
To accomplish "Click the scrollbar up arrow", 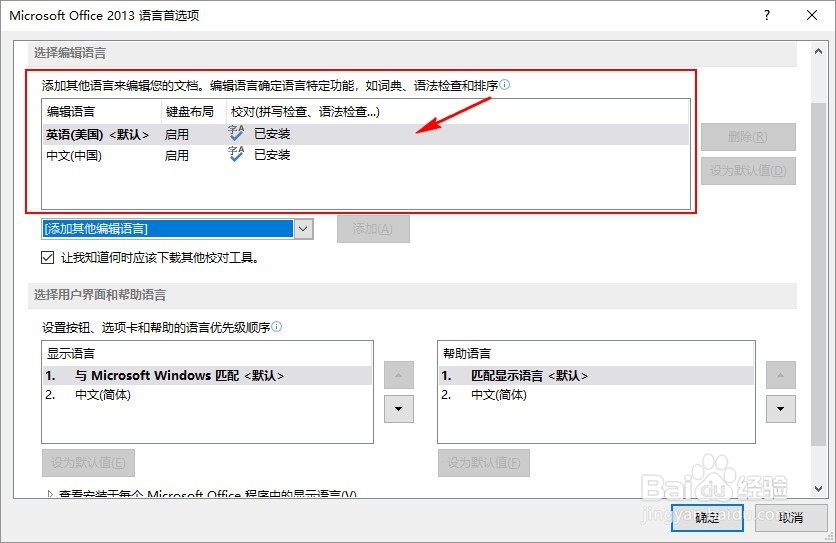I will tap(818, 51).
